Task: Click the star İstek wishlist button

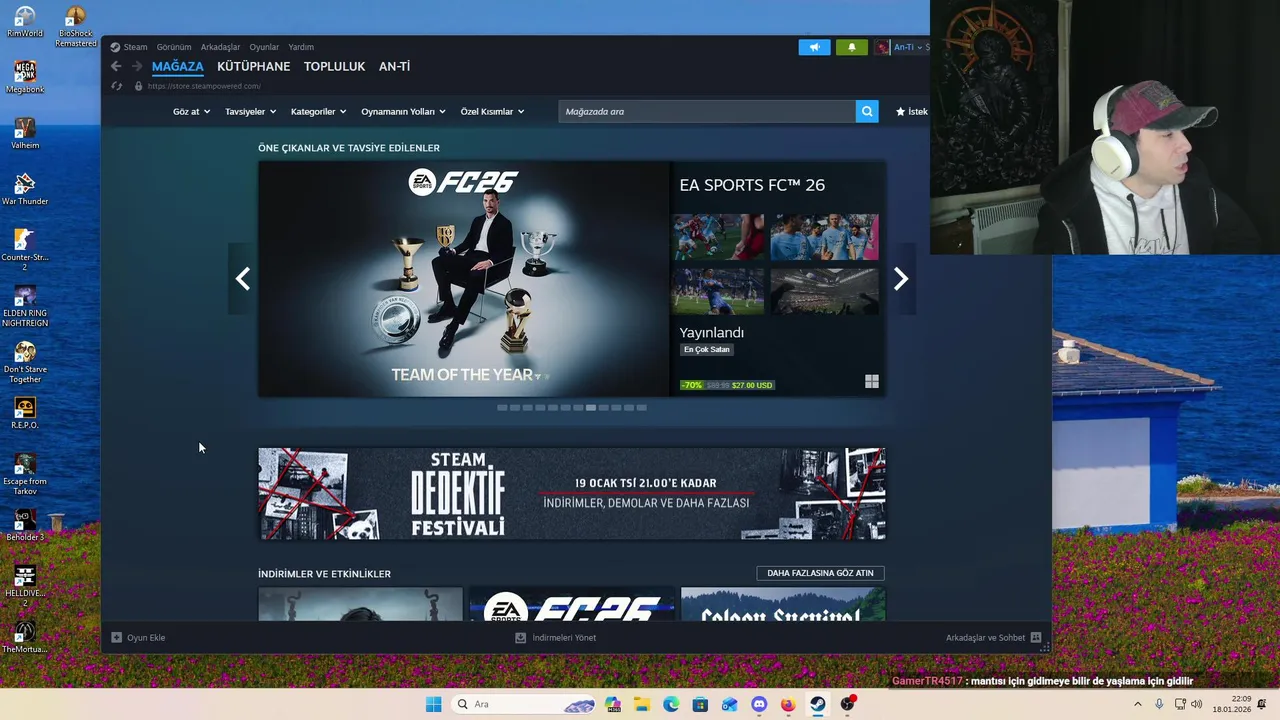Action: point(911,111)
